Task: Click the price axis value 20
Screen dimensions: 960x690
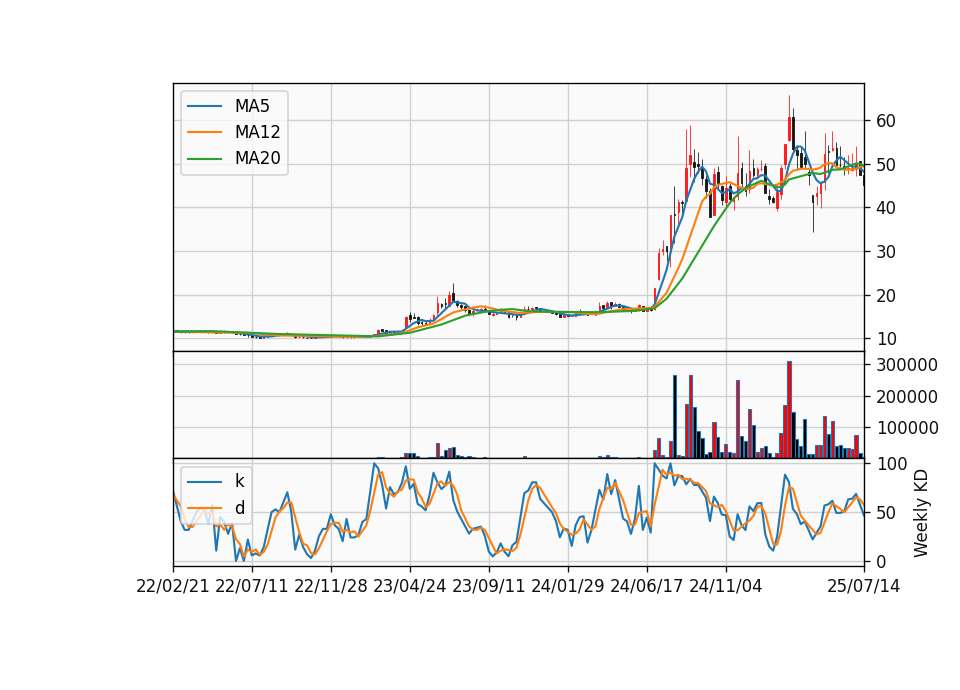Action: pyautogui.click(x=885, y=296)
